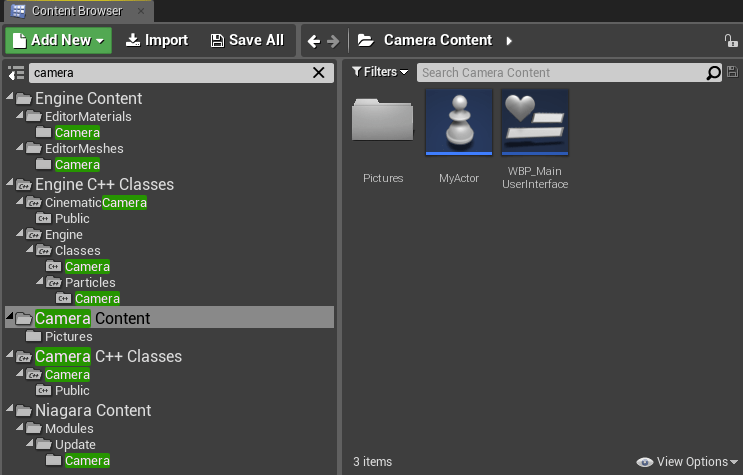Select Pictures folder in the tree
This screenshot has width=743, height=475.
(x=69, y=337)
